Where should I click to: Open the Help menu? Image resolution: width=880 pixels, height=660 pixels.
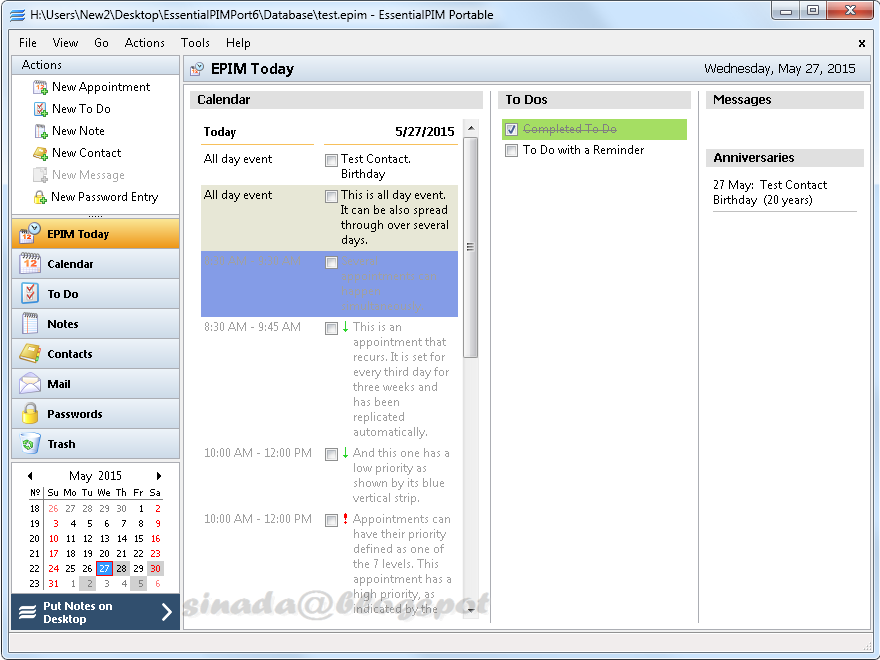click(x=238, y=43)
